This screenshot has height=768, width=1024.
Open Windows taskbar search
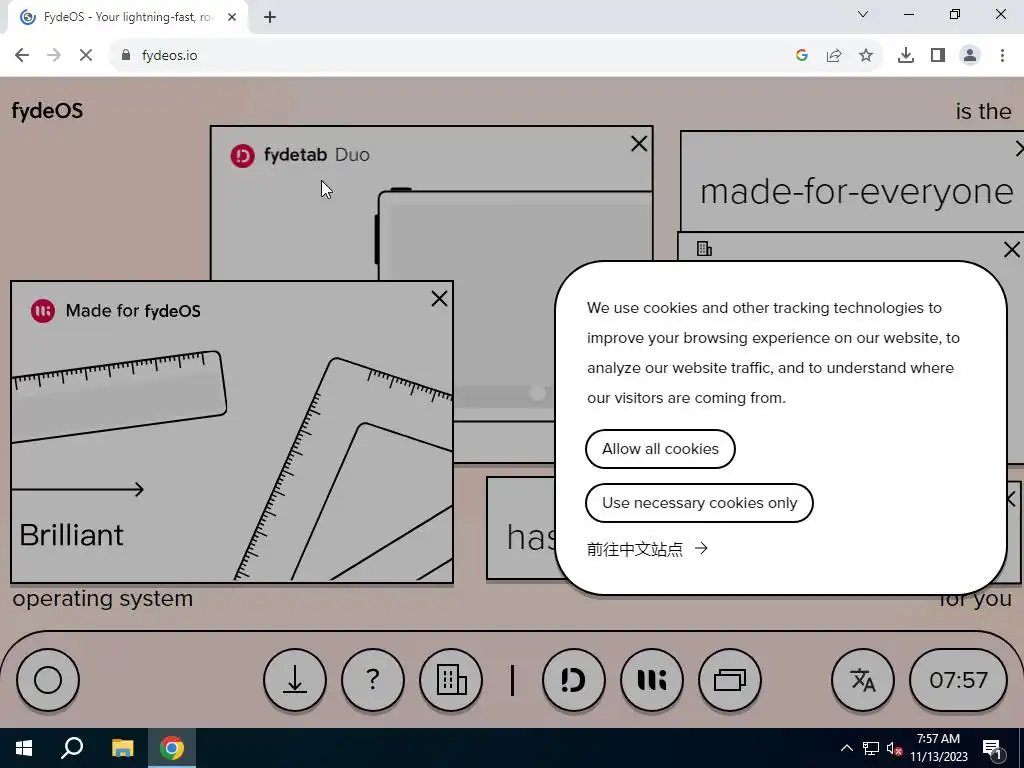[72, 748]
